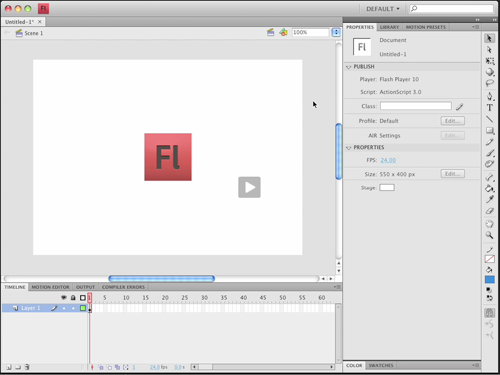Image resolution: width=500 pixels, height=375 pixels.
Task: Select the Hand tool
Action: pos(489,224)
